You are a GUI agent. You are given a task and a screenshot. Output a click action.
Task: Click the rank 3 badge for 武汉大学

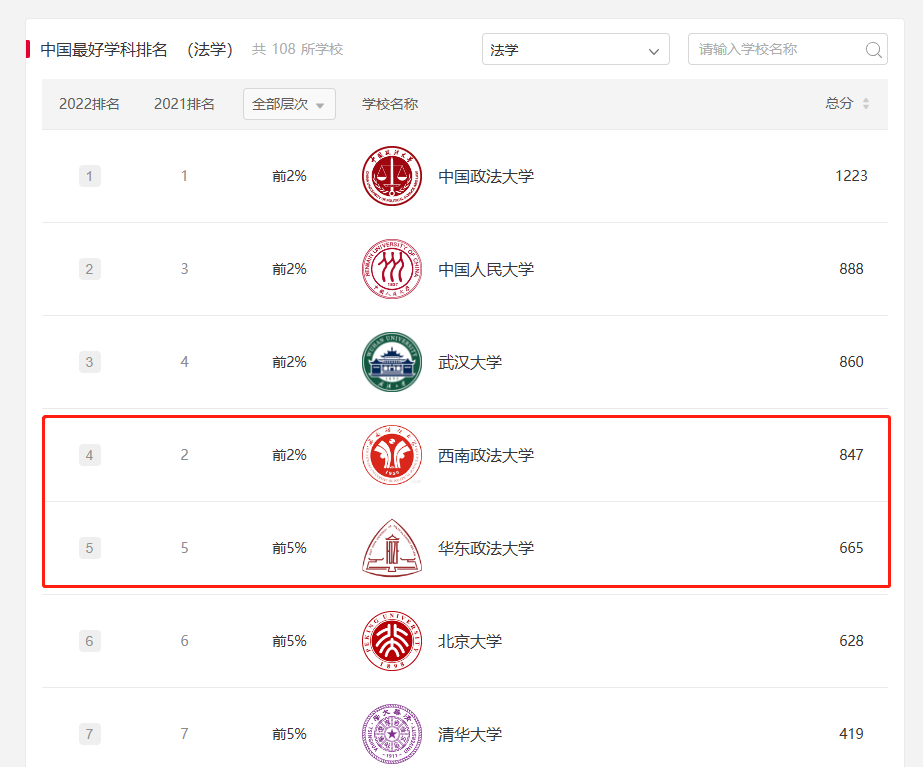click(89, 362)
